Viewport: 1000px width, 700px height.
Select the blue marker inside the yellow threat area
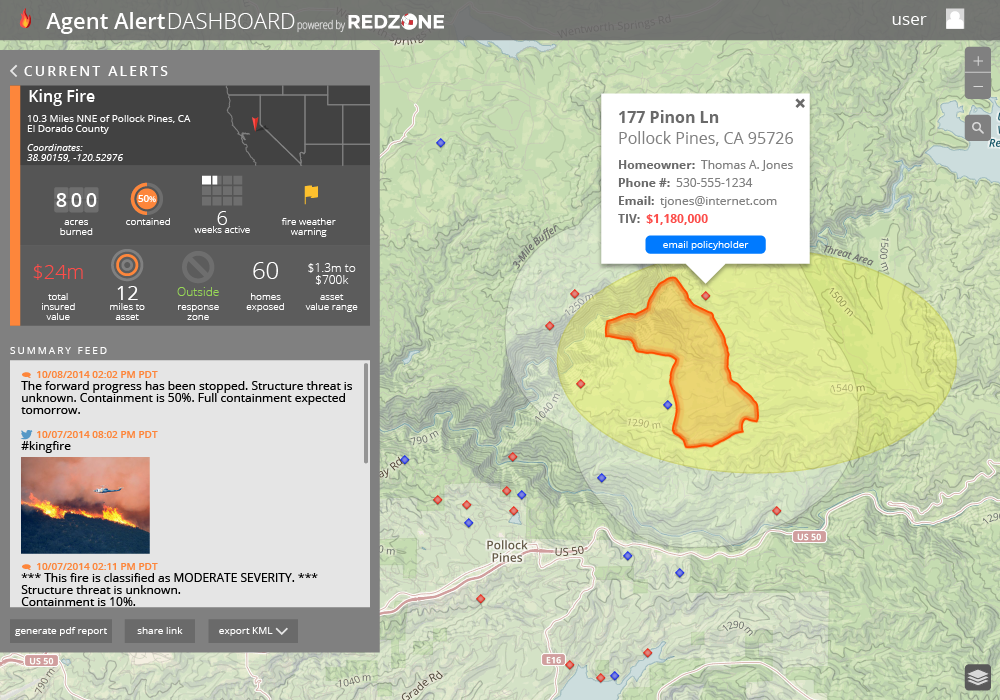click(x=668, y=405)
